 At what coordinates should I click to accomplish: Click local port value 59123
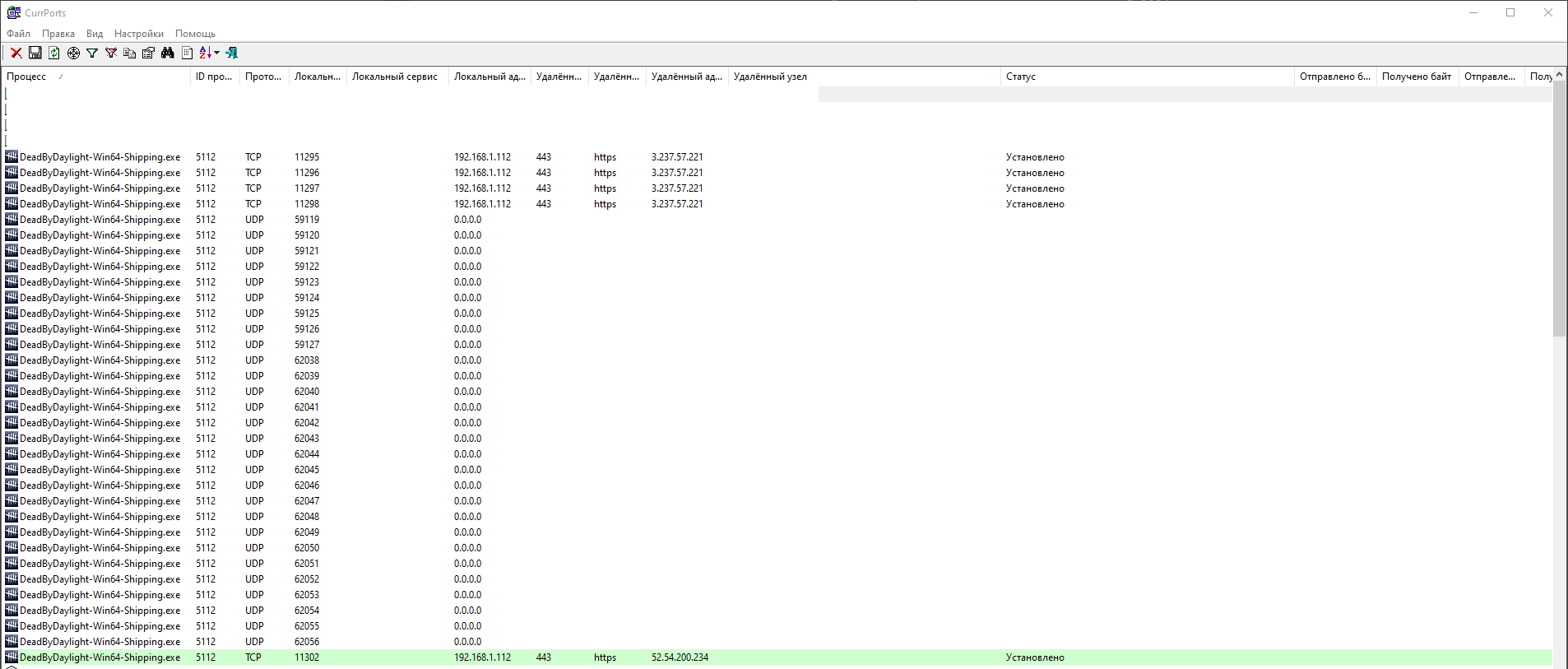coord(307,281)
